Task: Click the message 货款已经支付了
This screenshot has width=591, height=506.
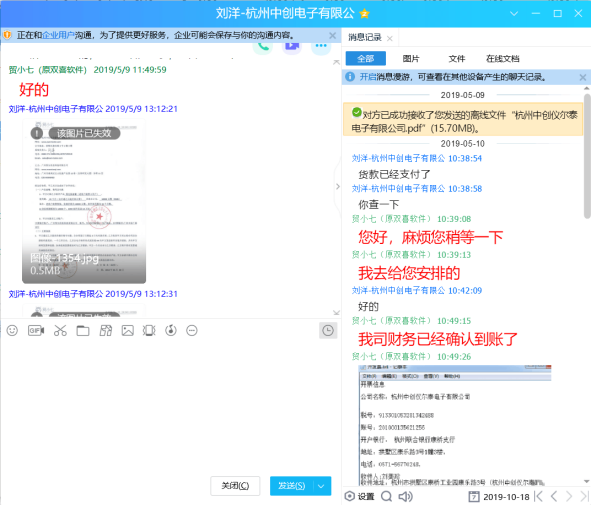Action: coord(394,174)
